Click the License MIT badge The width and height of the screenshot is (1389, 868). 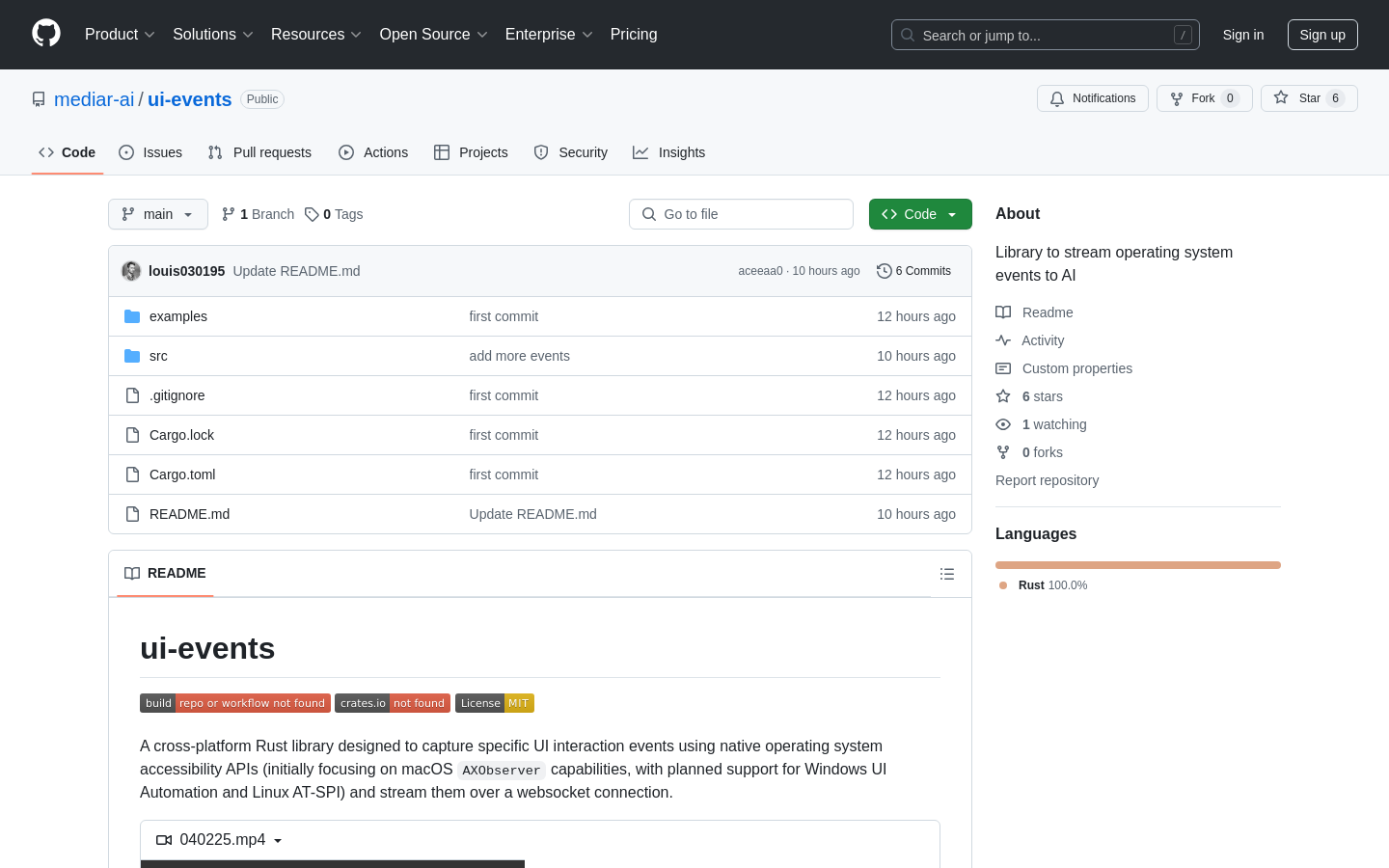pos(495,703)
